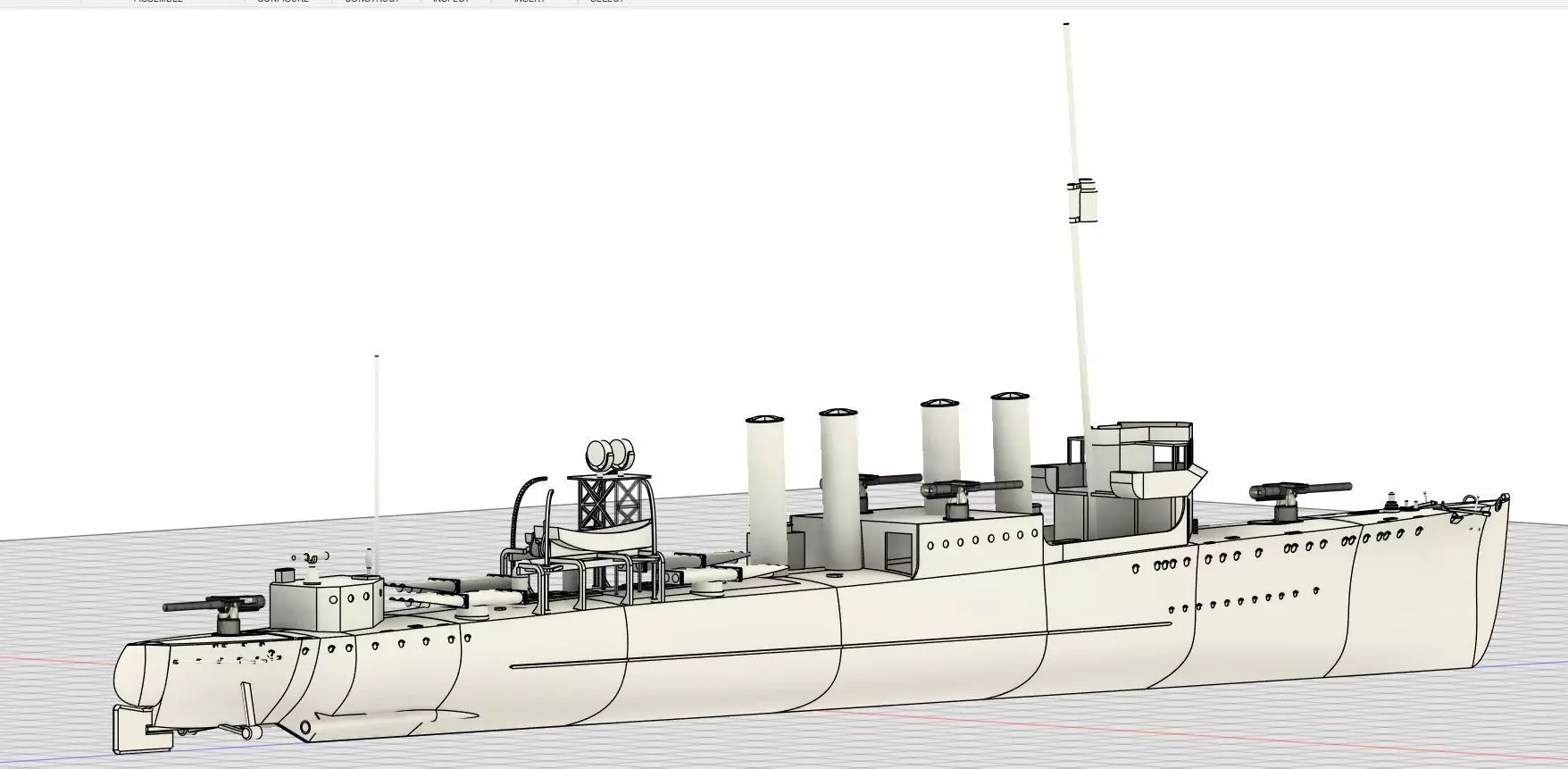The height and width of the screenshot is (769, 1568).
Task: Select the crow's nest box on the foremast
Action: (1082, 200)
